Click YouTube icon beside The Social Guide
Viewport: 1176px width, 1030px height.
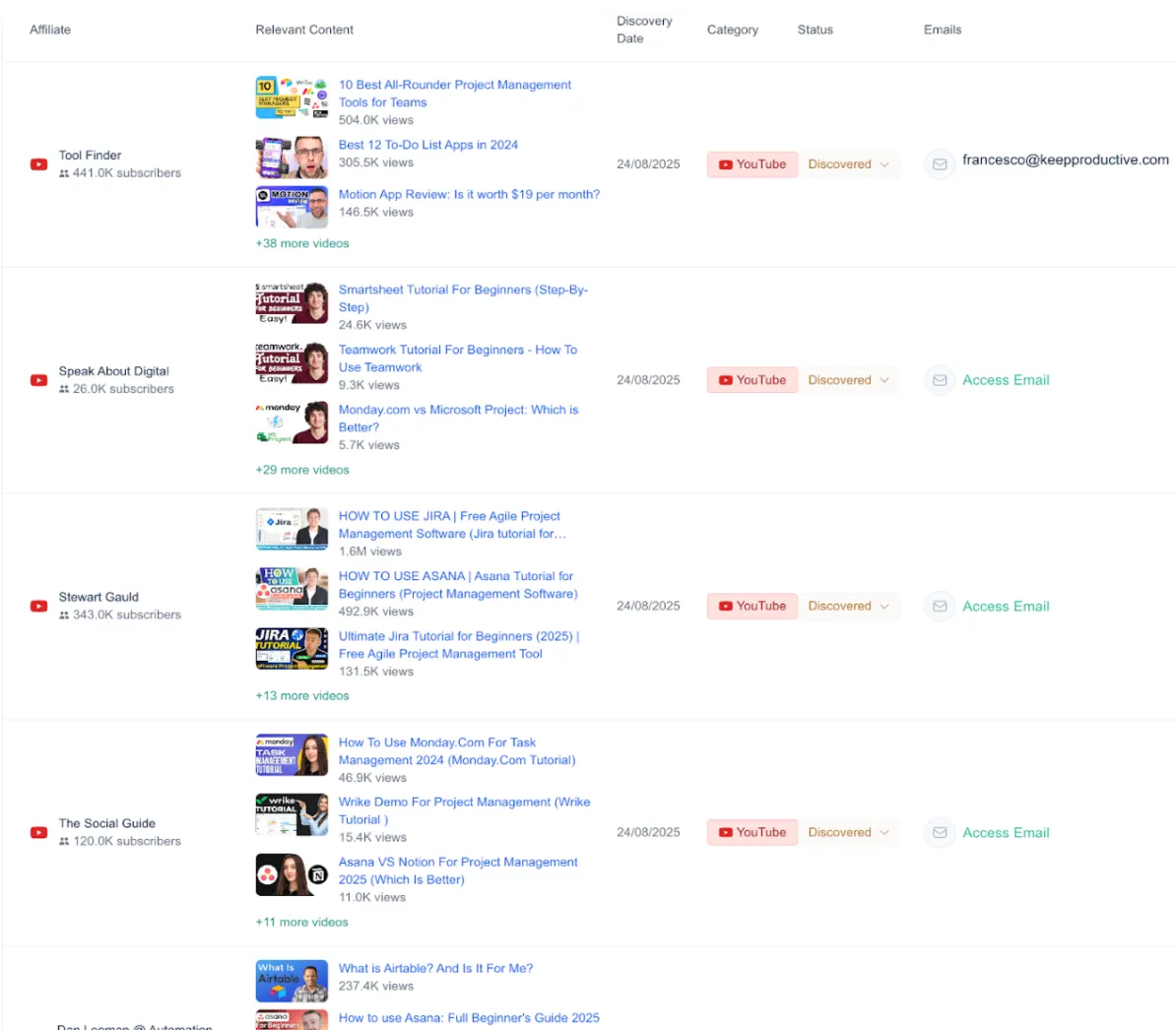39,832
